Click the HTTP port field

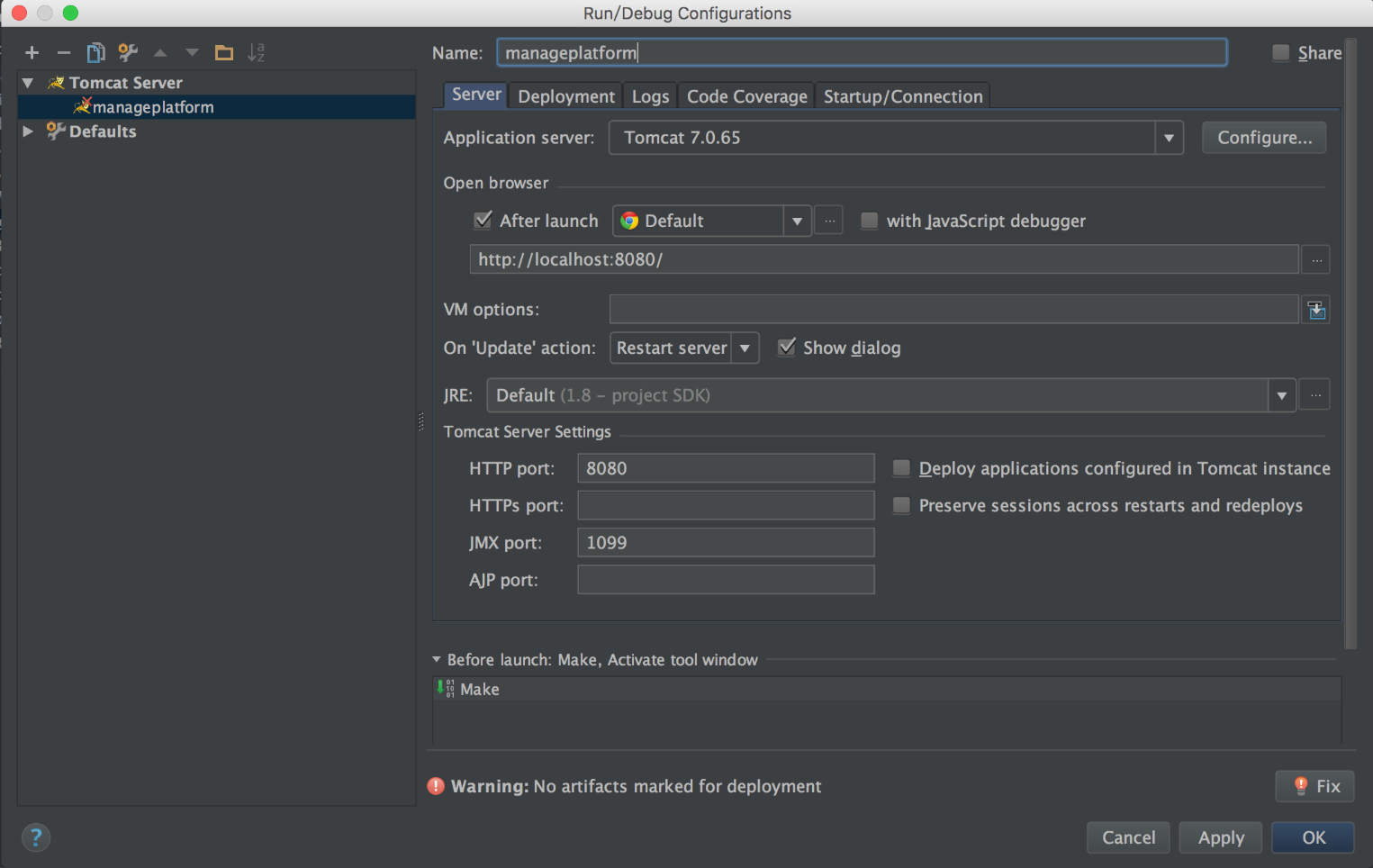click(x=726, y=468)
